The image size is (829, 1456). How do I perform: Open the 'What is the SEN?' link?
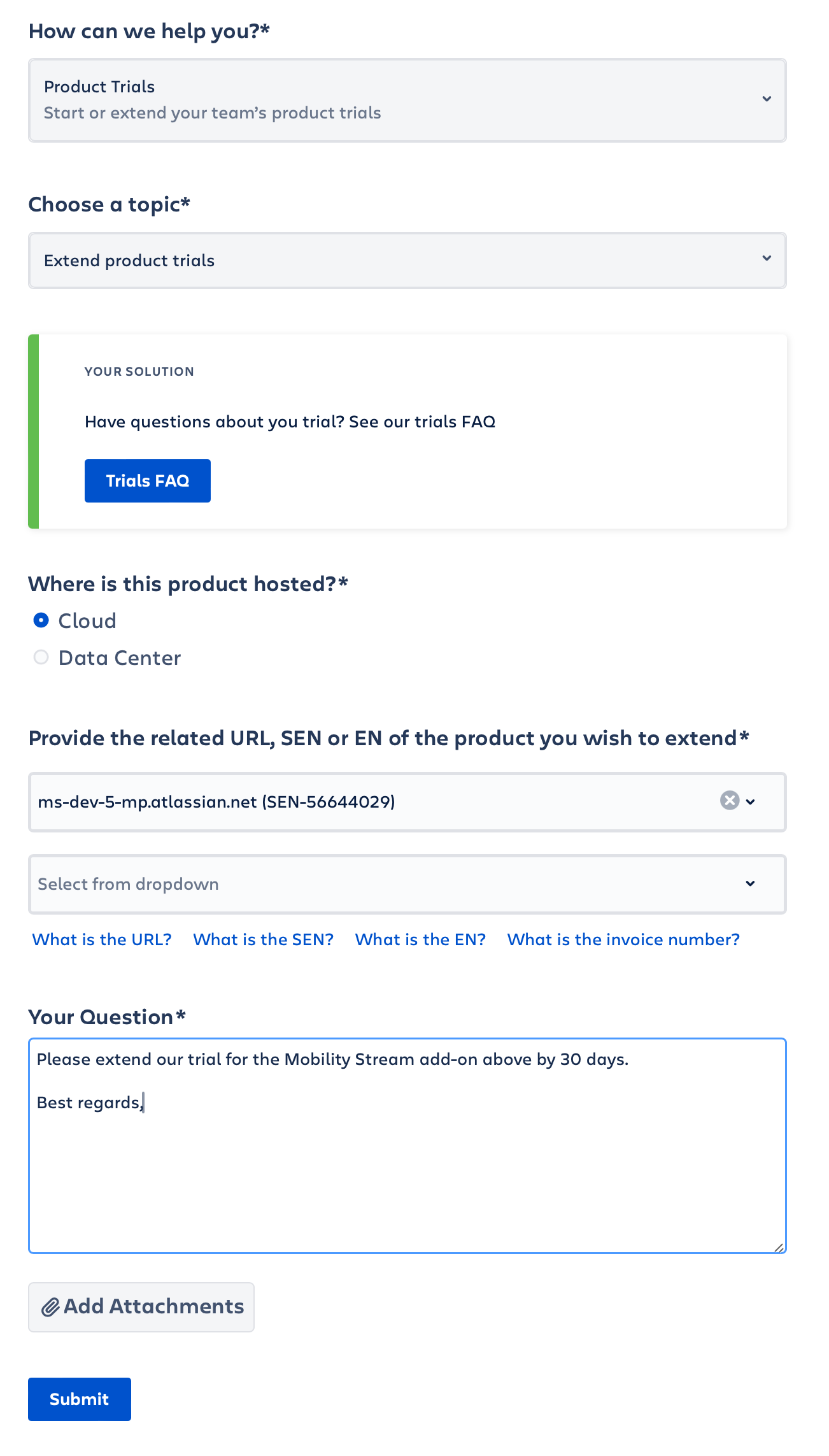(x=263, y=939)
